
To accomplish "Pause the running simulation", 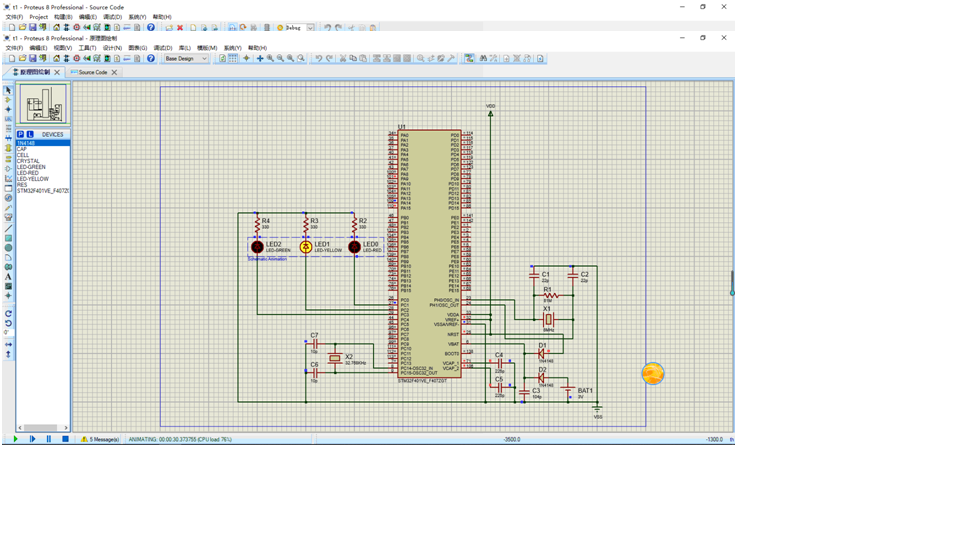I will tap(49, 439).
